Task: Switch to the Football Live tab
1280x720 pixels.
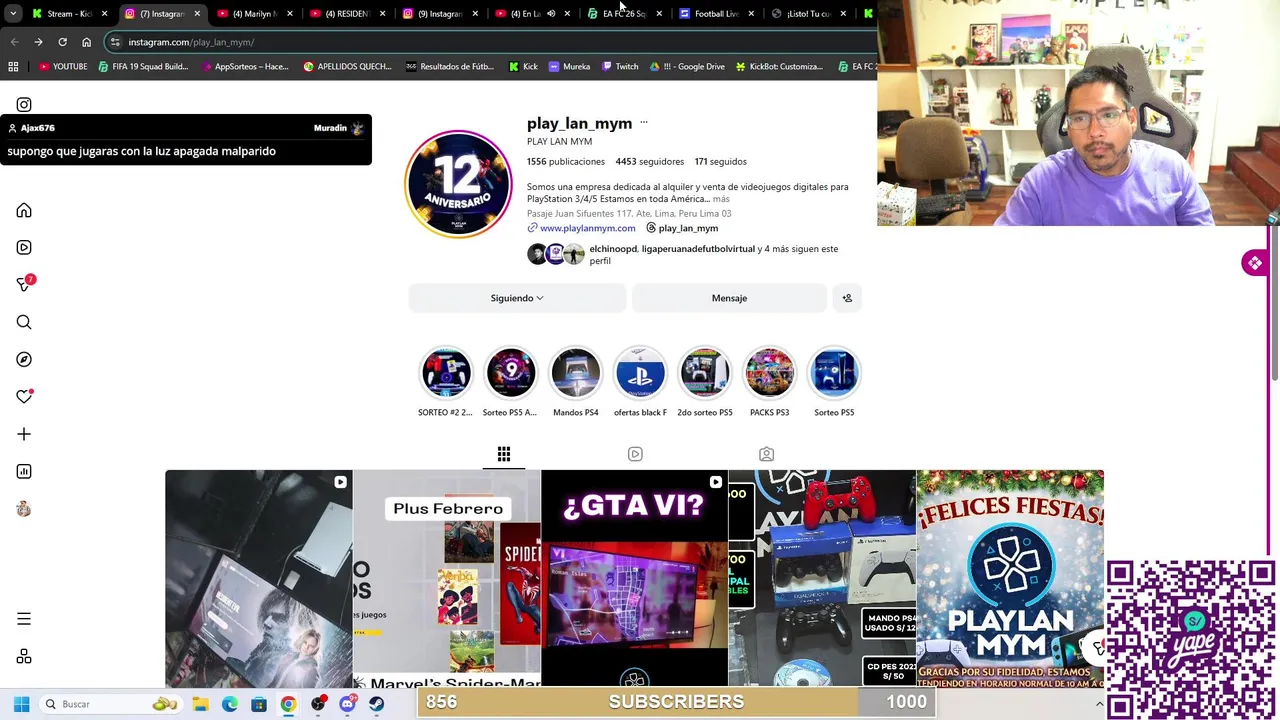Action: point(716,14)
